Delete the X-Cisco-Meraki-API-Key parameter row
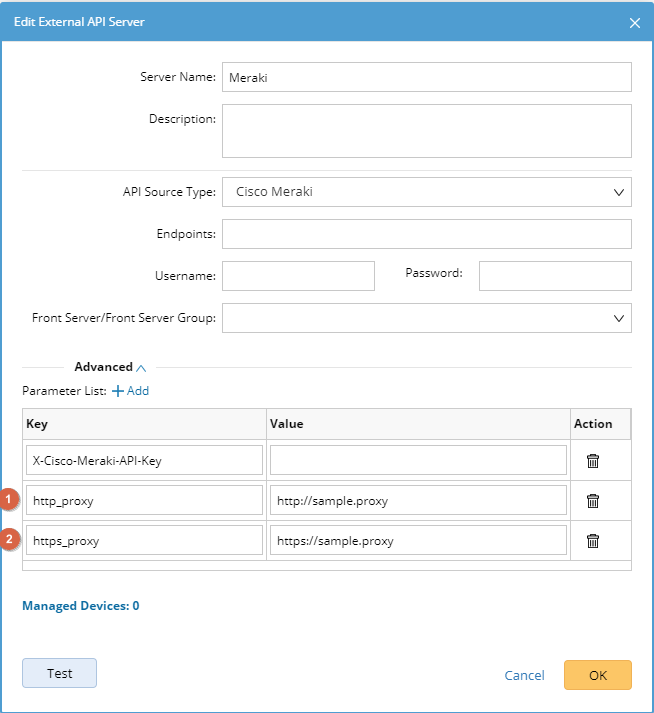 (x=593, y=461)
